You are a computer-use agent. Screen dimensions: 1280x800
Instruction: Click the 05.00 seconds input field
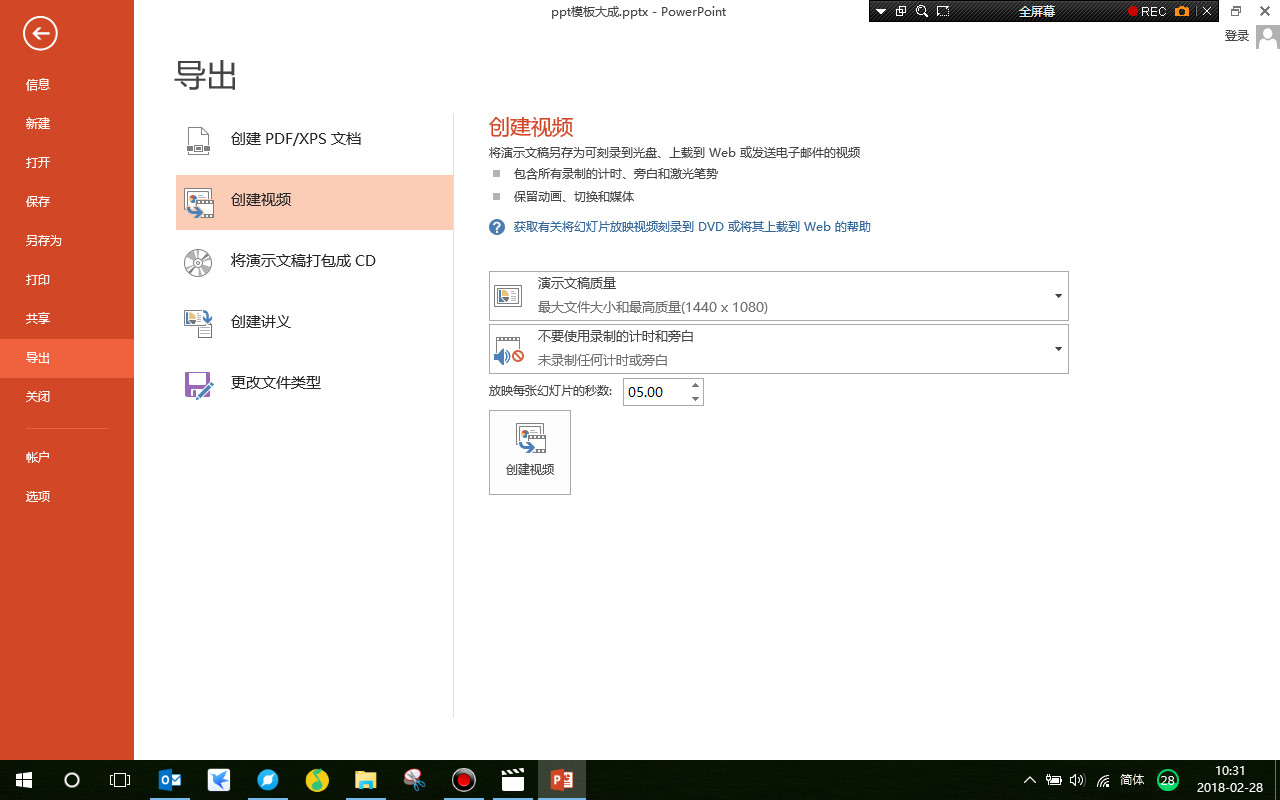(x=655, y=391)
